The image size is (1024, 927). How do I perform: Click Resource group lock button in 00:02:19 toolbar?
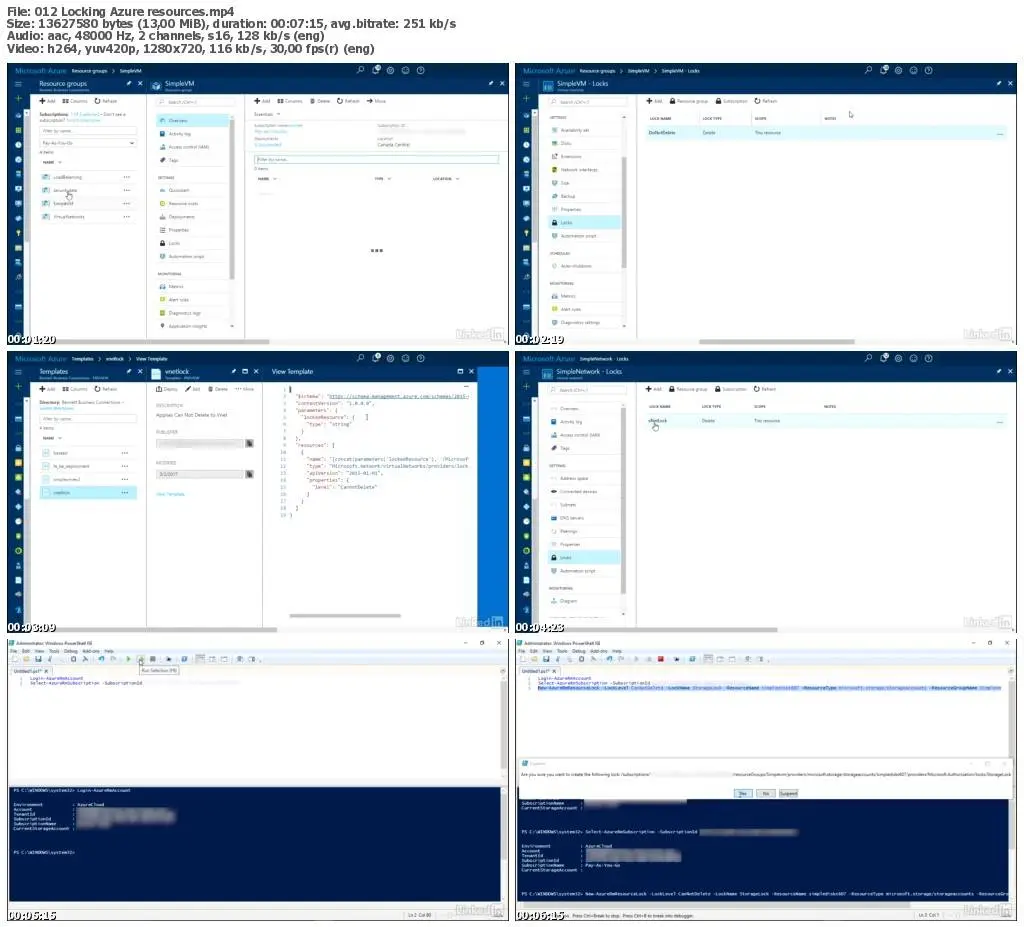(688, 101)
